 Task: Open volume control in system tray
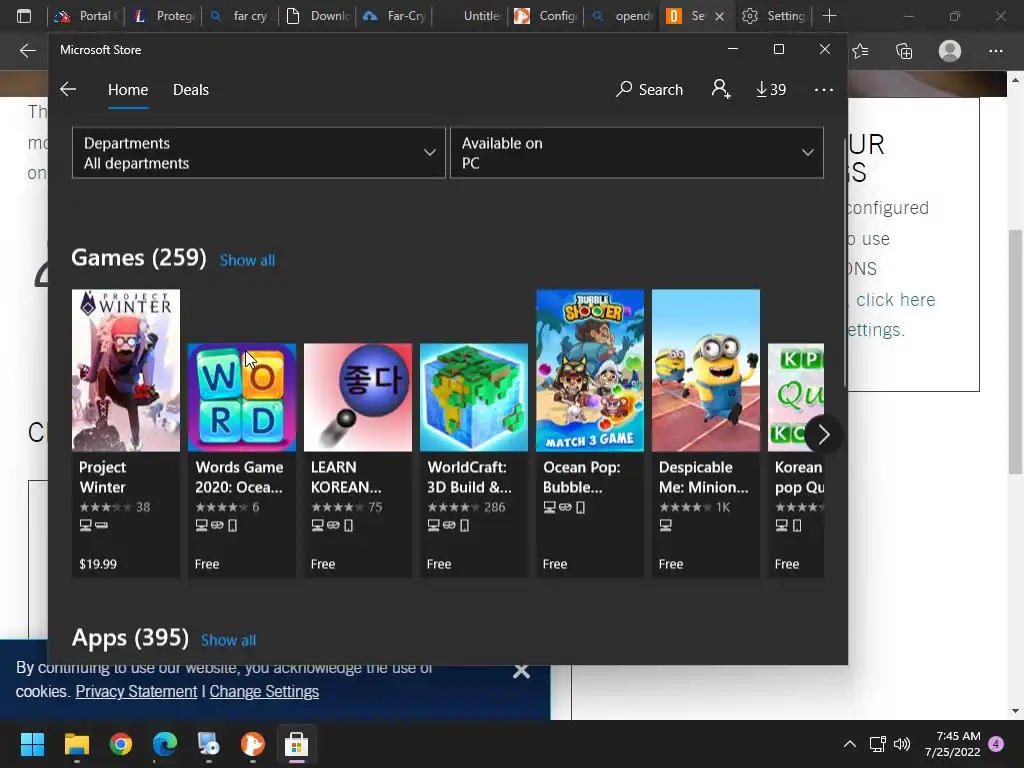902,744
